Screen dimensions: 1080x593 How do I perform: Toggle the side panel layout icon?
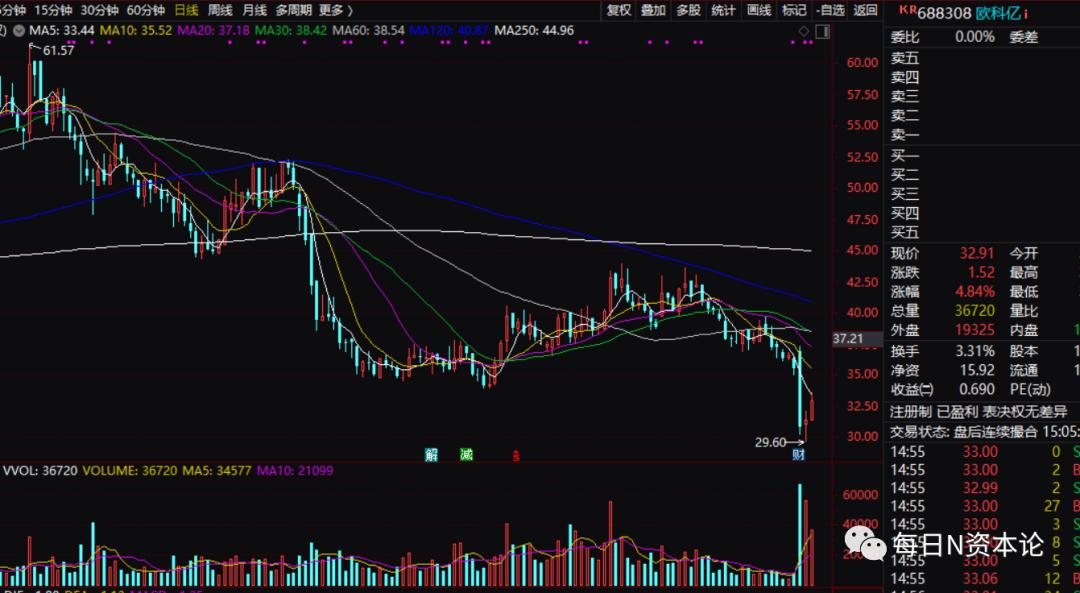822,31
